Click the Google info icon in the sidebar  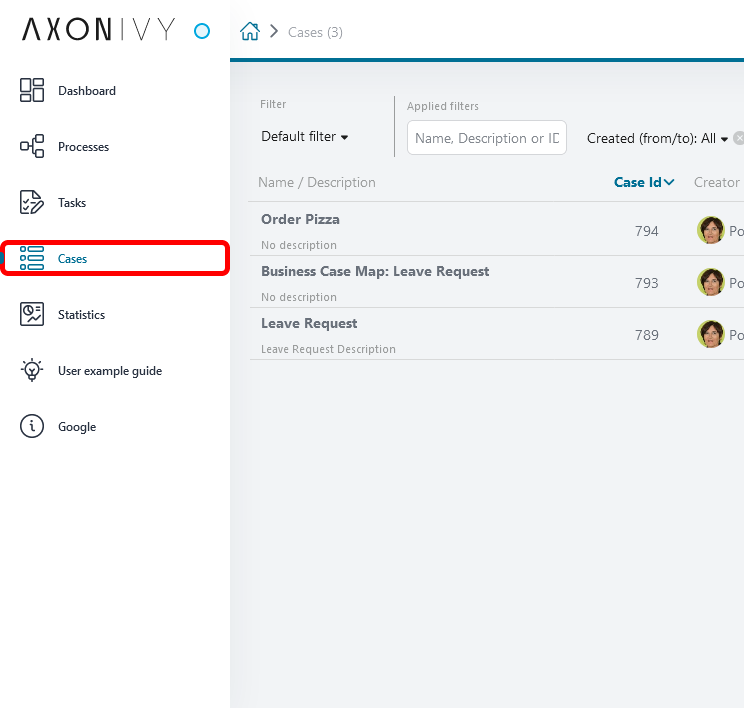[x=32, y=426]
